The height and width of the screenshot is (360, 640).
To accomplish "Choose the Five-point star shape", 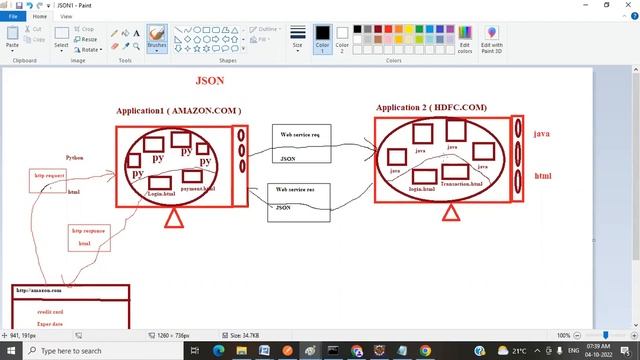I will pos(197,48).
